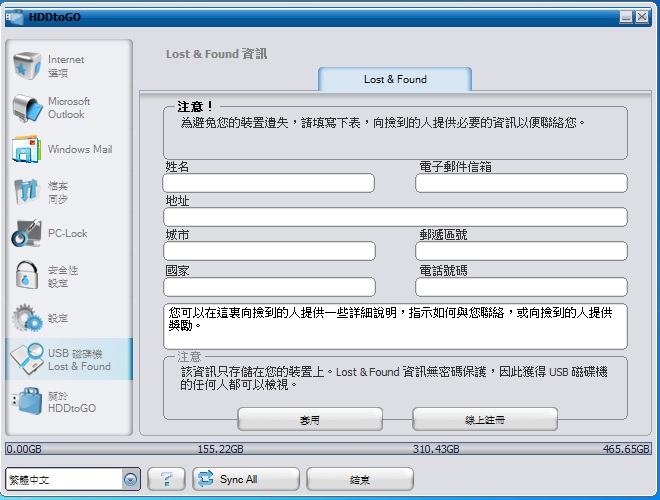Click the 結束 (exit) button
The width and height of the screenshot is (660, 500).
pyautogui.click(x=360, y=479)
